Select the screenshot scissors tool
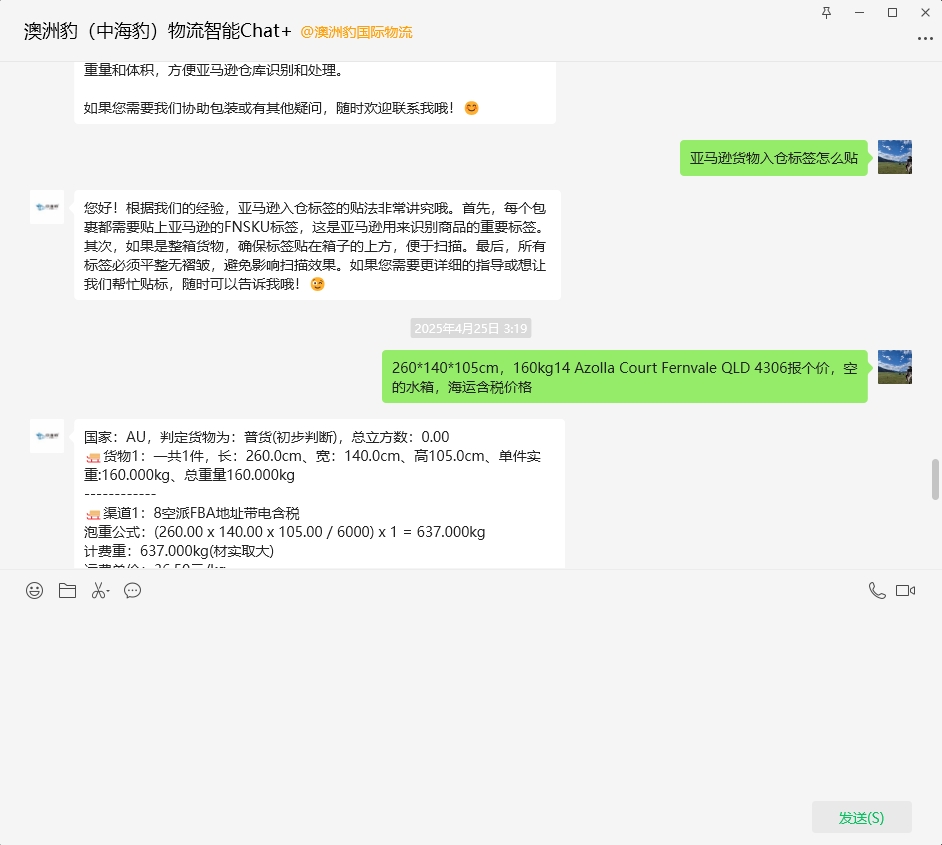Screen dimensions: 942x845 (99, 591)
